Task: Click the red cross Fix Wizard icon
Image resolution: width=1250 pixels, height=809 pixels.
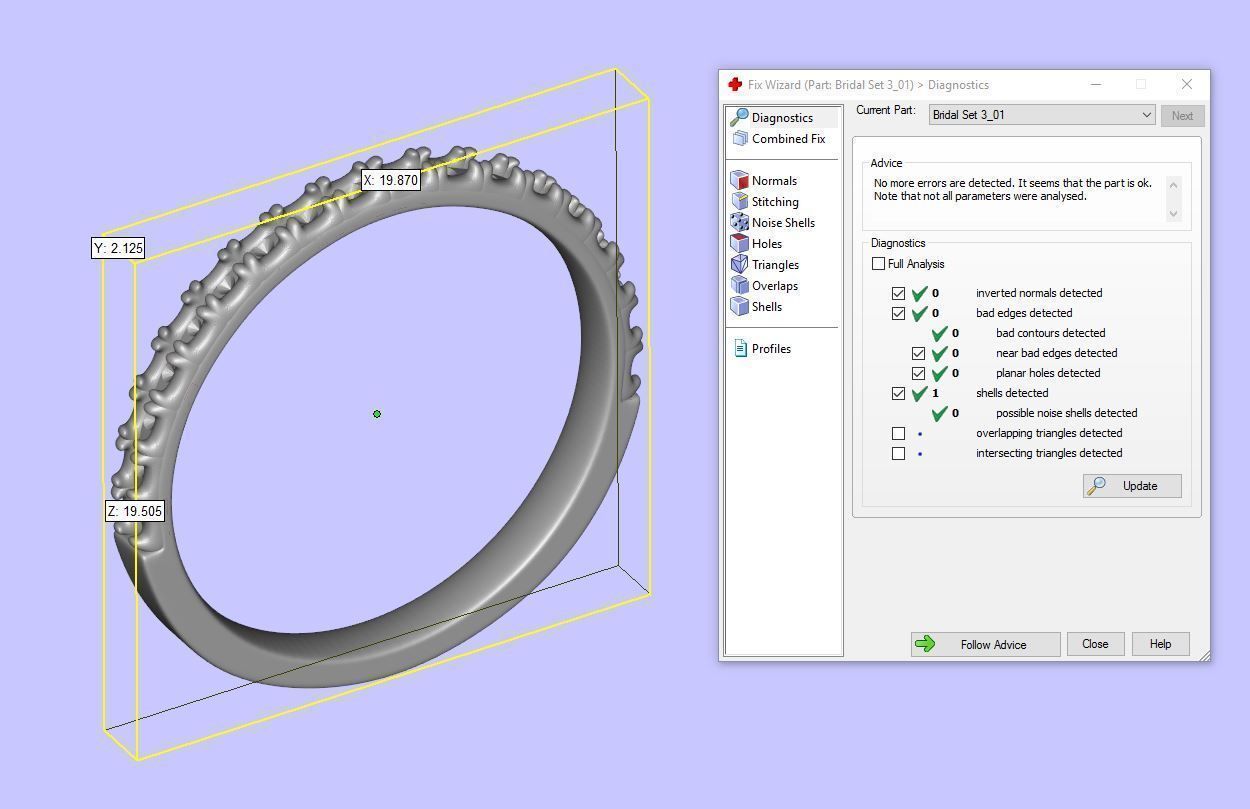Action: click(x=735, y=85)
